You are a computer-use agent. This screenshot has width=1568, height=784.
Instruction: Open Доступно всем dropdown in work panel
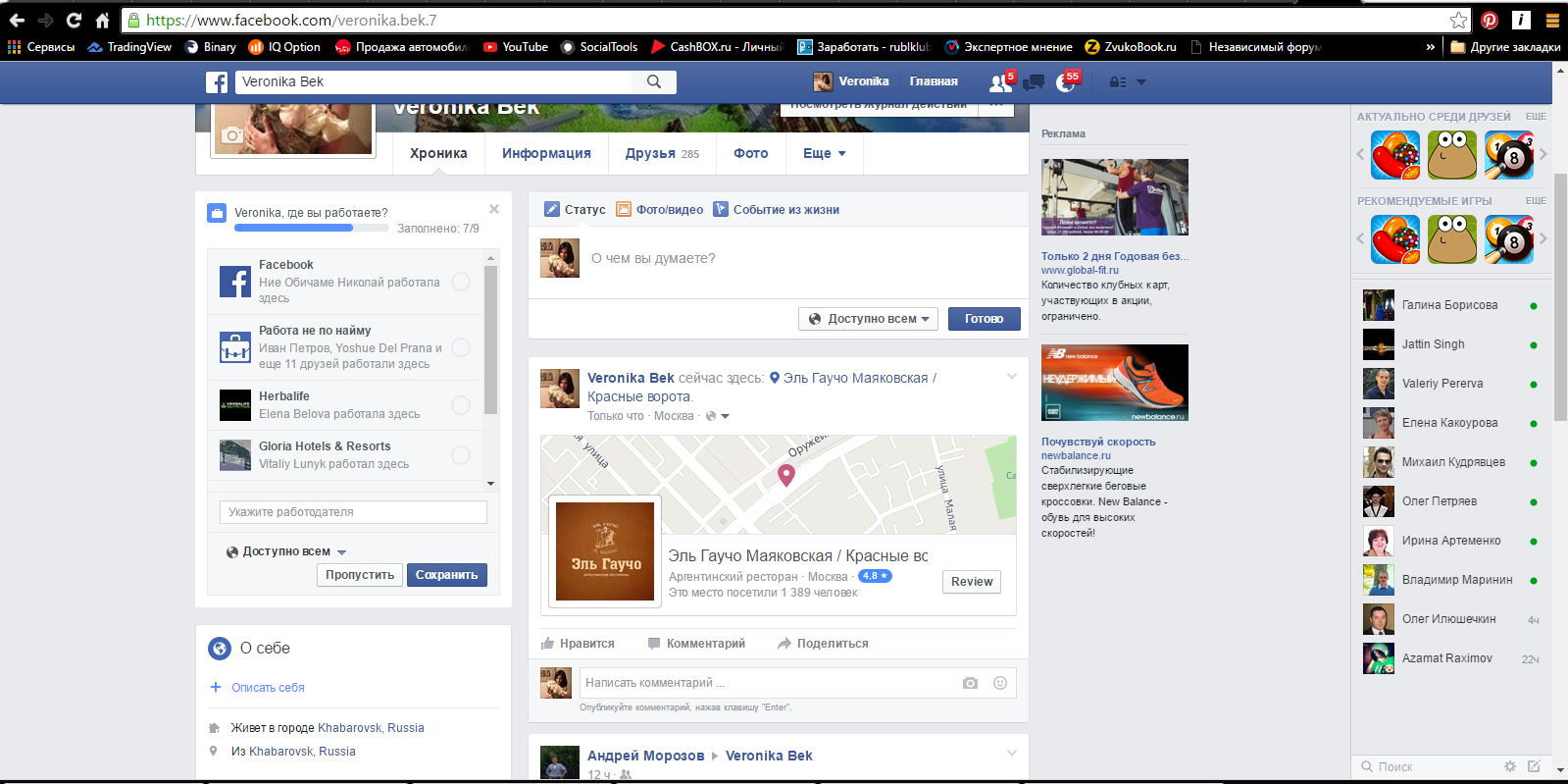click(286, 551)
